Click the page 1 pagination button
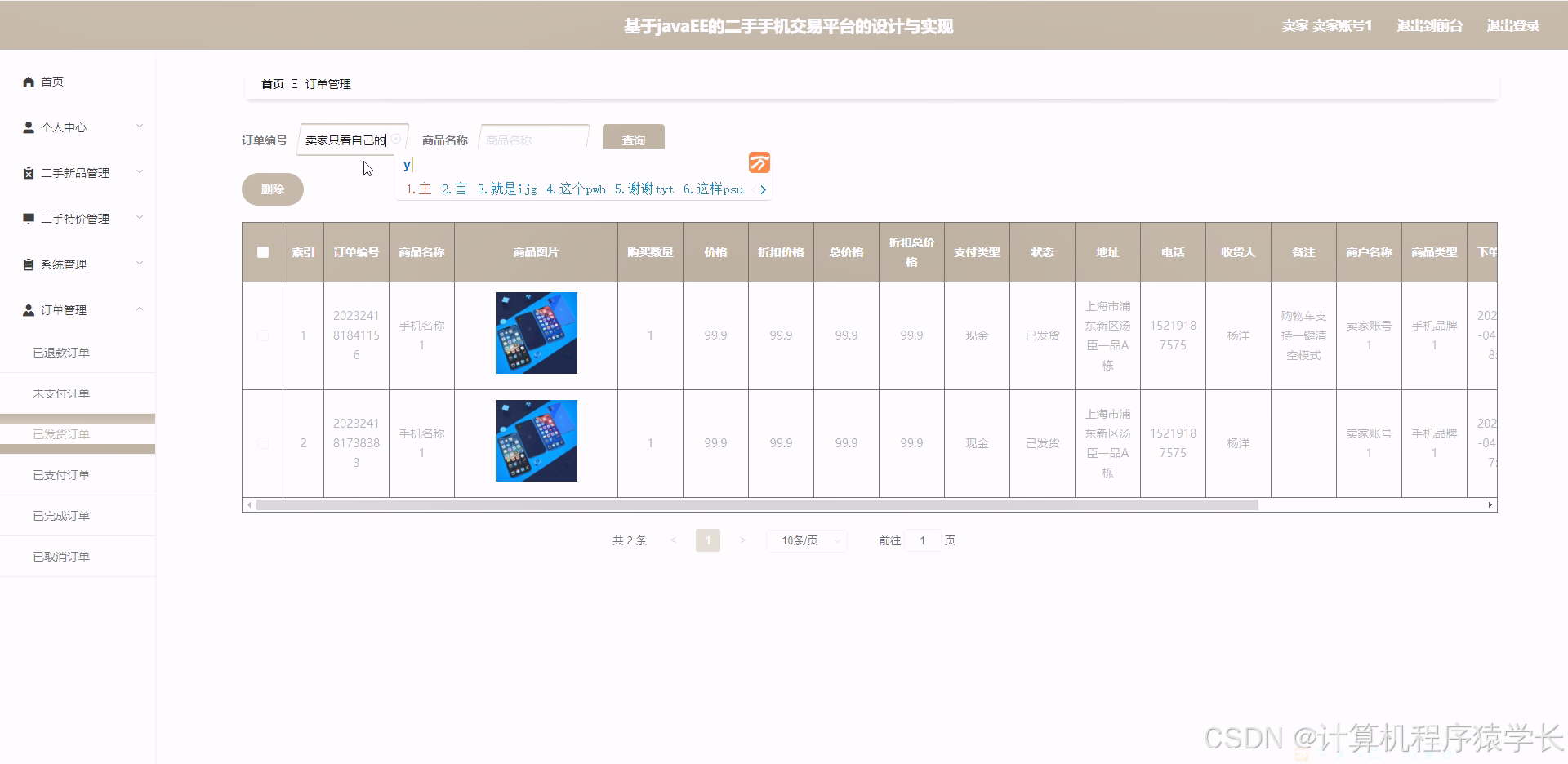Viewport: 1568px width, 764px height. 708,540
